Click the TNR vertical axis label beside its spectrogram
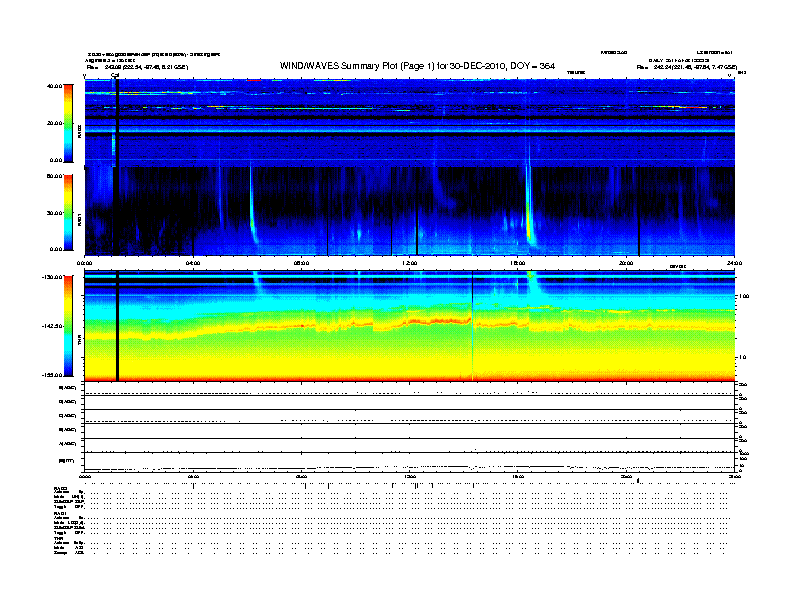Screen dimensions: 792x612 (x=79, y=342)
